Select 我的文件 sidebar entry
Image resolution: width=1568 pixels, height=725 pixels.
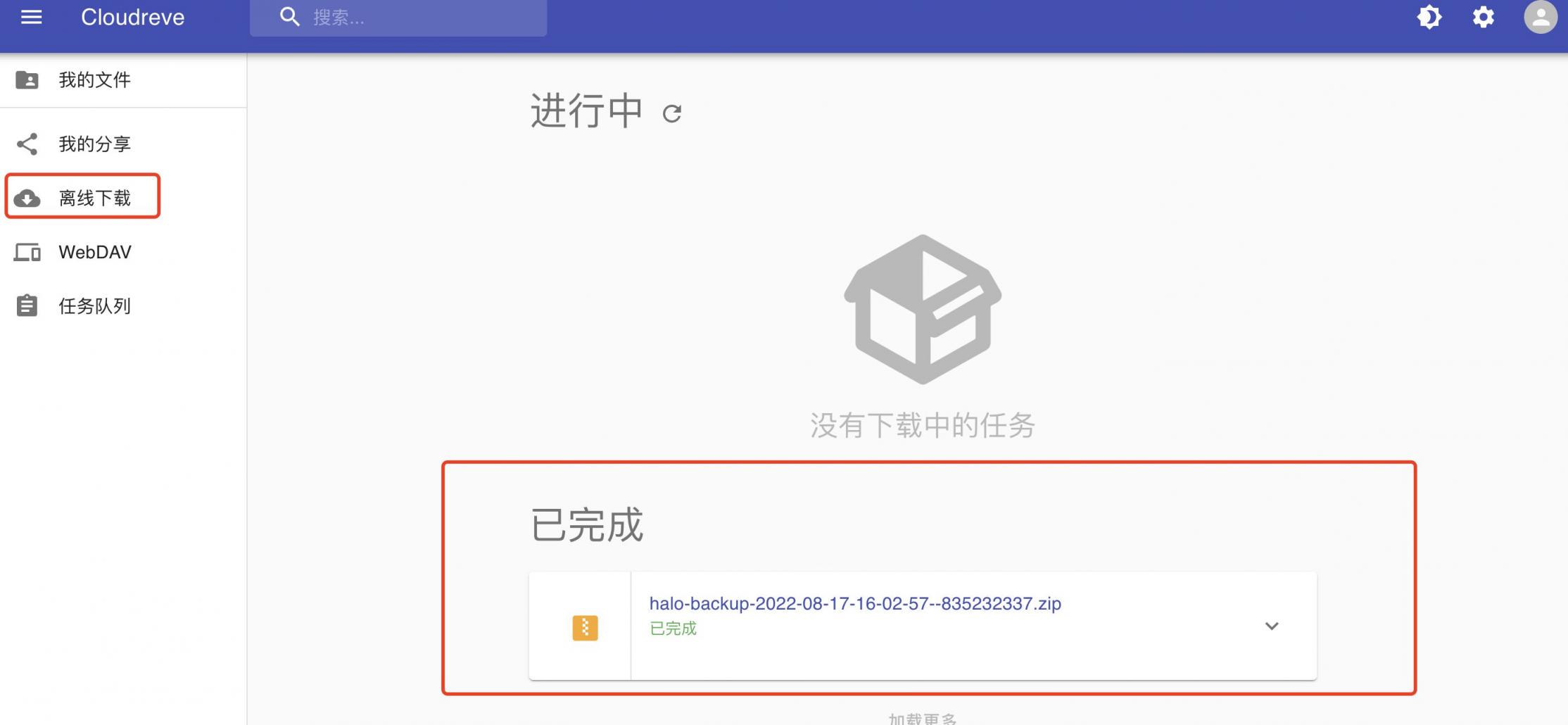tap(94, 80)
